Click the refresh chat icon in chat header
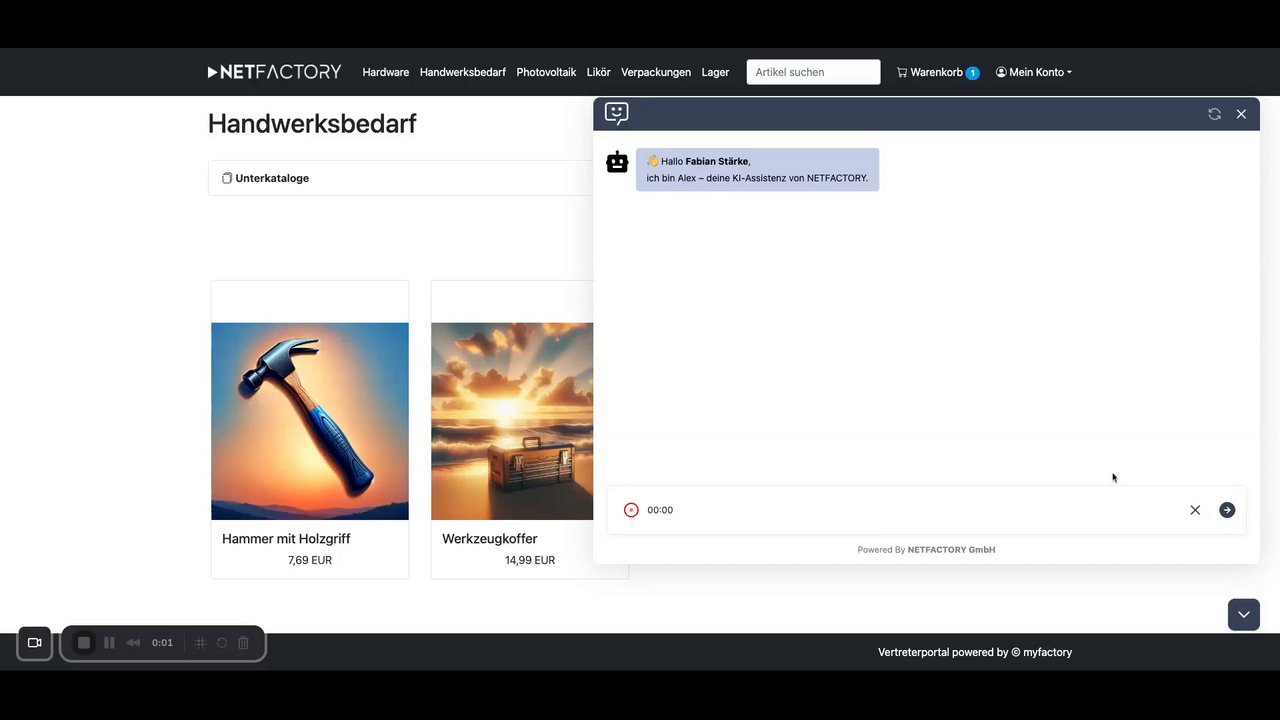Screen dimensions: 1280x720 pyautogui.click(x=1214, y=114)
